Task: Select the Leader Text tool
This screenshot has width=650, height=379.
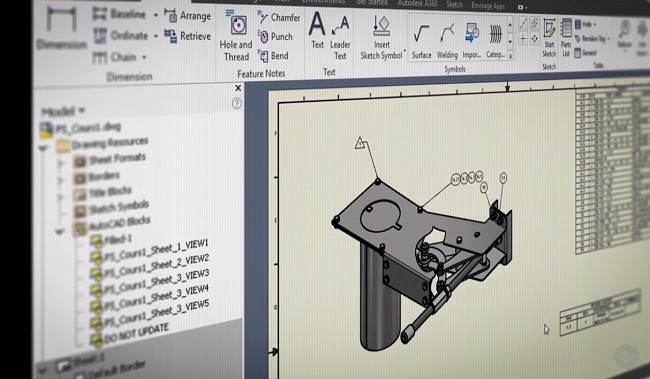Action: tap(340, 37)
